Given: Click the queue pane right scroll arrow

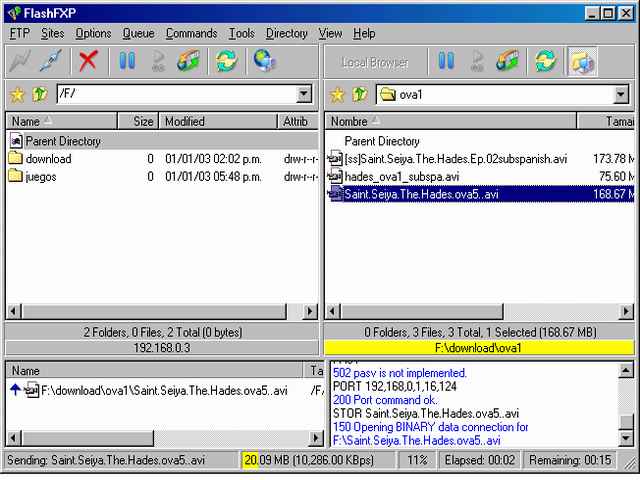Looking at the screenshot, I should (315, 438).
